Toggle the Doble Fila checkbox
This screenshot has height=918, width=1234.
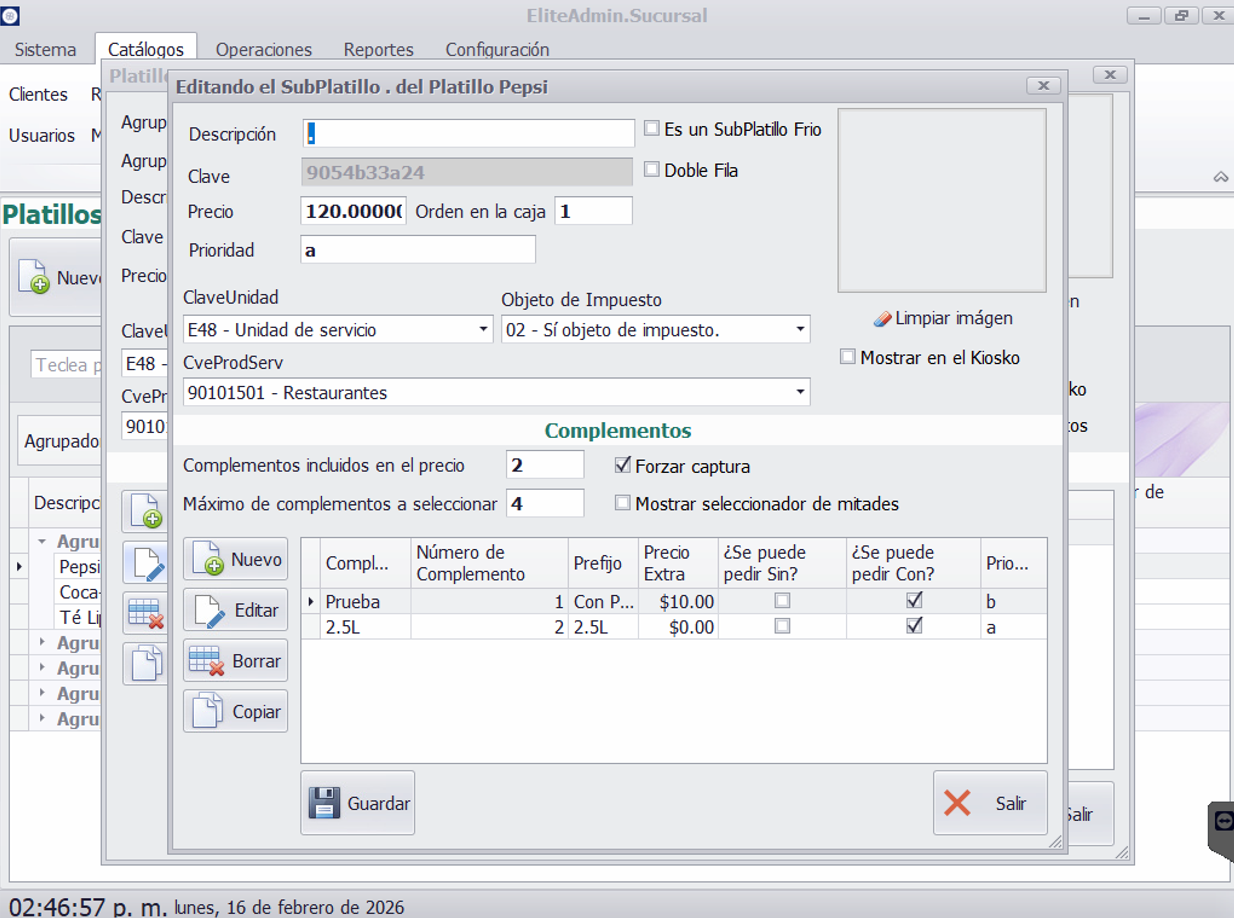(652, 170)
